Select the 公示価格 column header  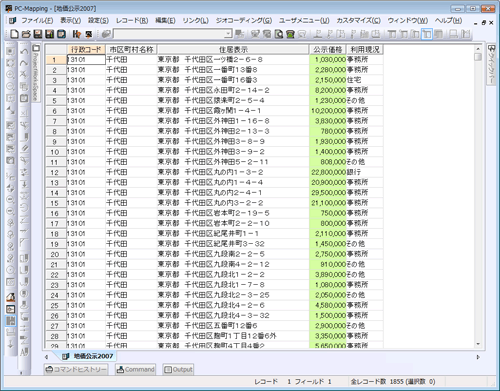coord(328,50)
